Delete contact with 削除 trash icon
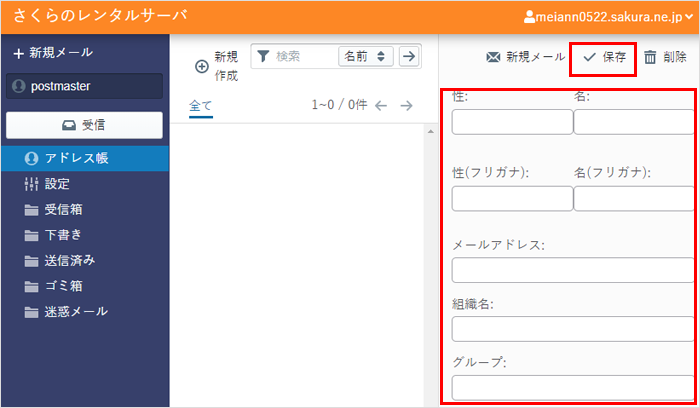The height and width of the screenshot is (408, 700). pos(650,58)
